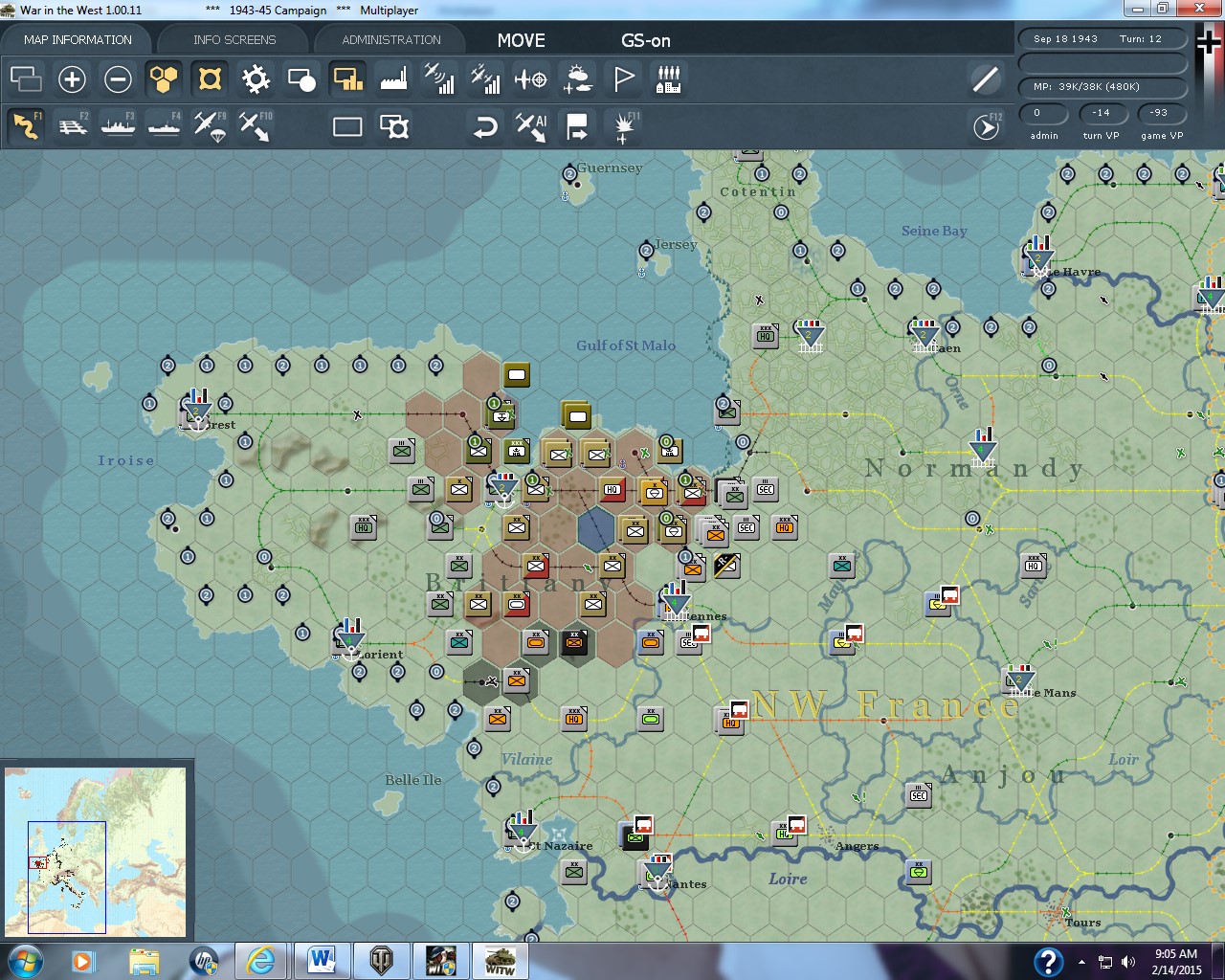Select the F1 move mode button

click(x=26, y=126)
